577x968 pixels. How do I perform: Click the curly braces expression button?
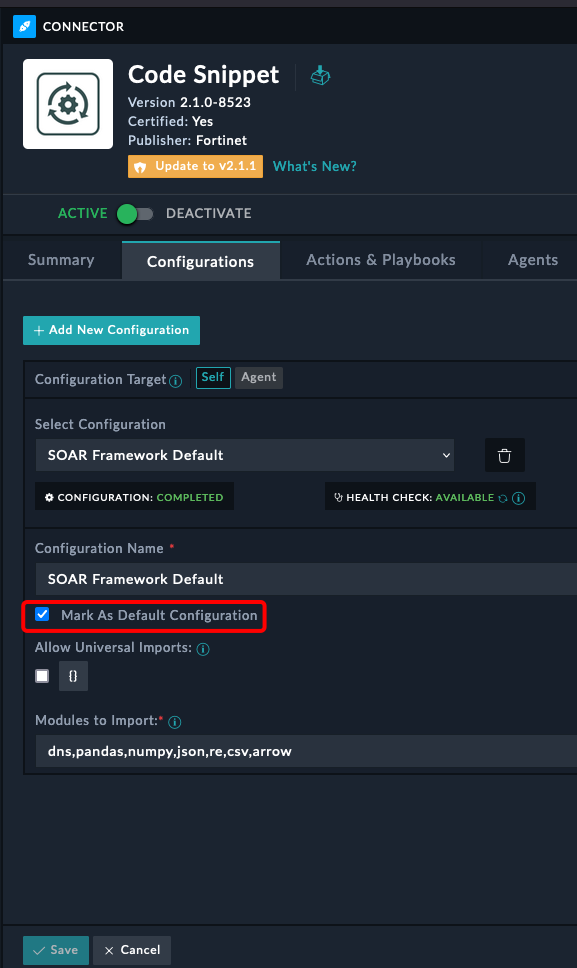pyautogui.click(x=73, y=676)
